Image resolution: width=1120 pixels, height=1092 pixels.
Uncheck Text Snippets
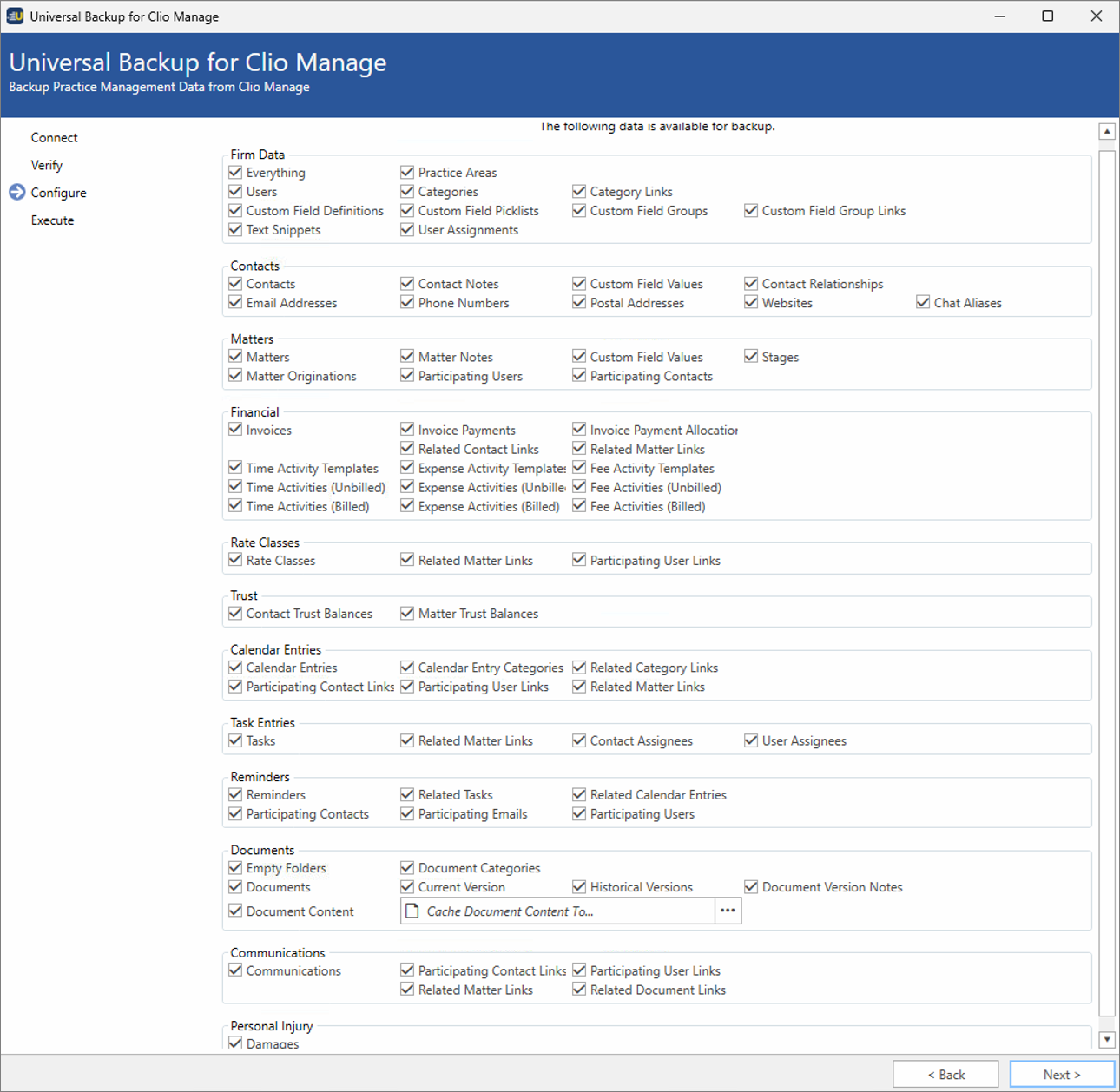(x=235, y=229)
